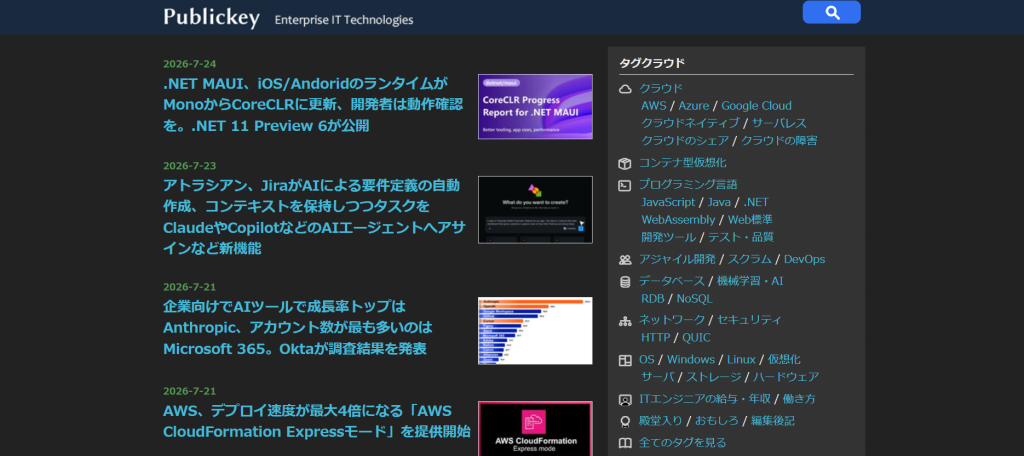Image resolution: width=1024 pixels, height=456 pixels.
Task: Select the RDB tag
Action: [653, 299]
